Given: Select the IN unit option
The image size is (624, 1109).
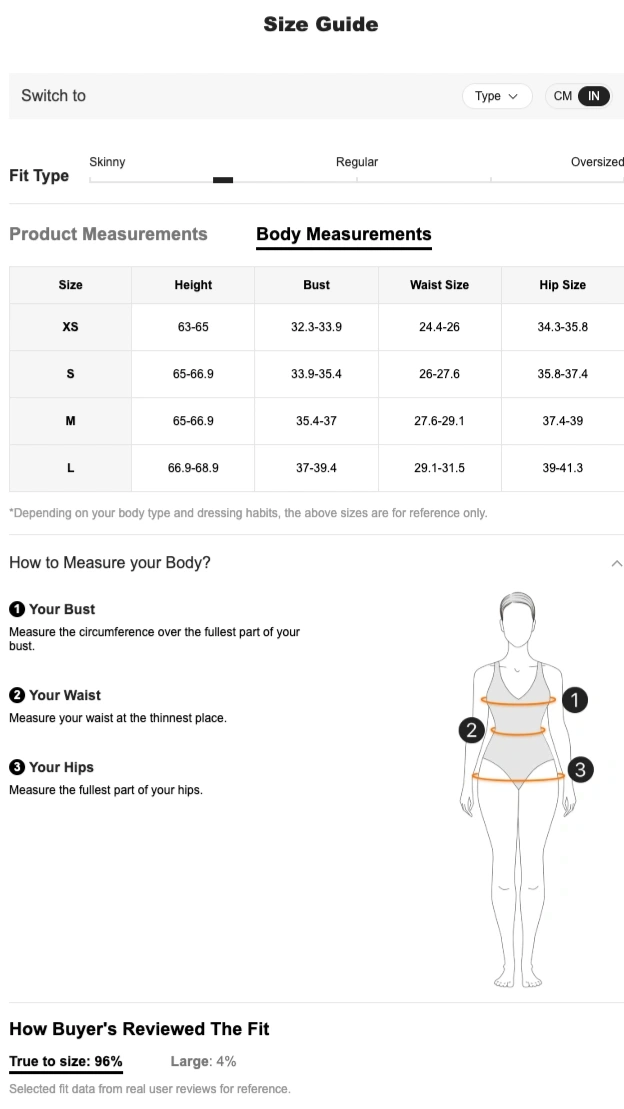Looking at the screenshot, I should point(594,96).
